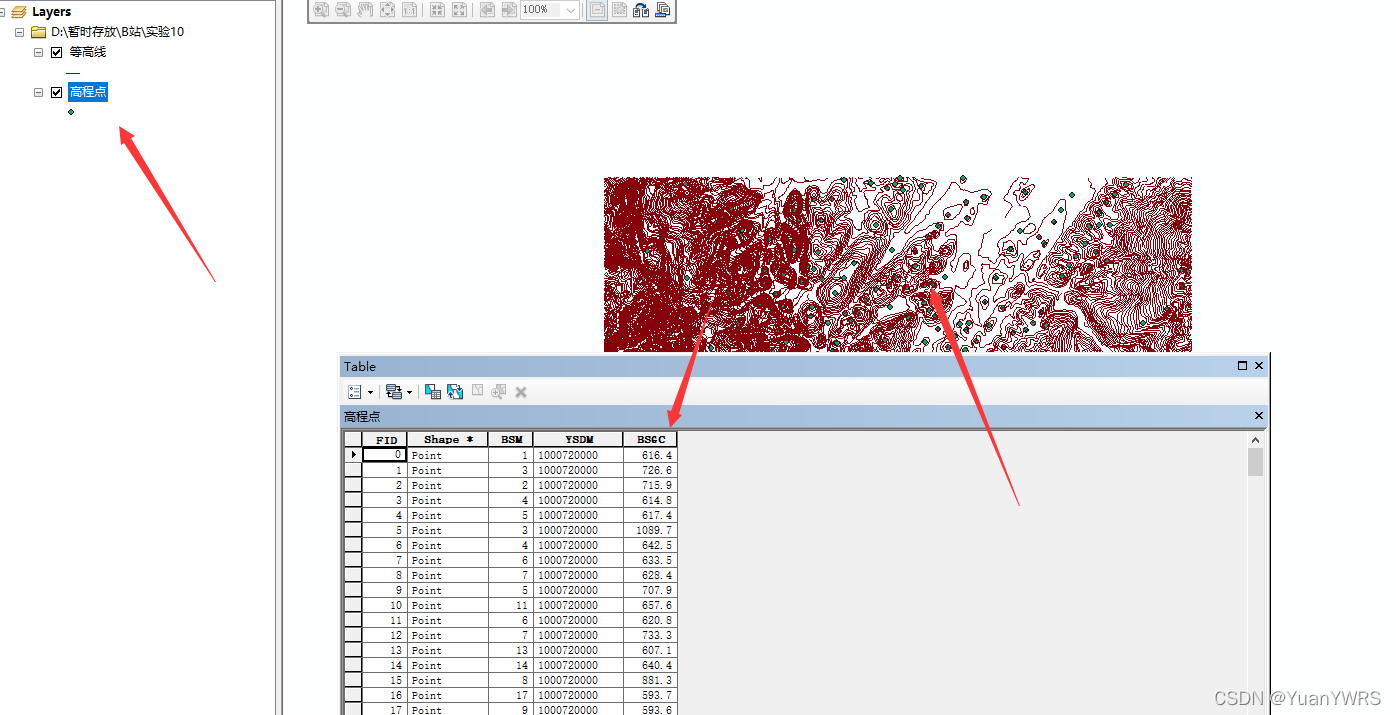Click the row selector for FID 10
Screen dimensions: 1396x715
(352, 605)
